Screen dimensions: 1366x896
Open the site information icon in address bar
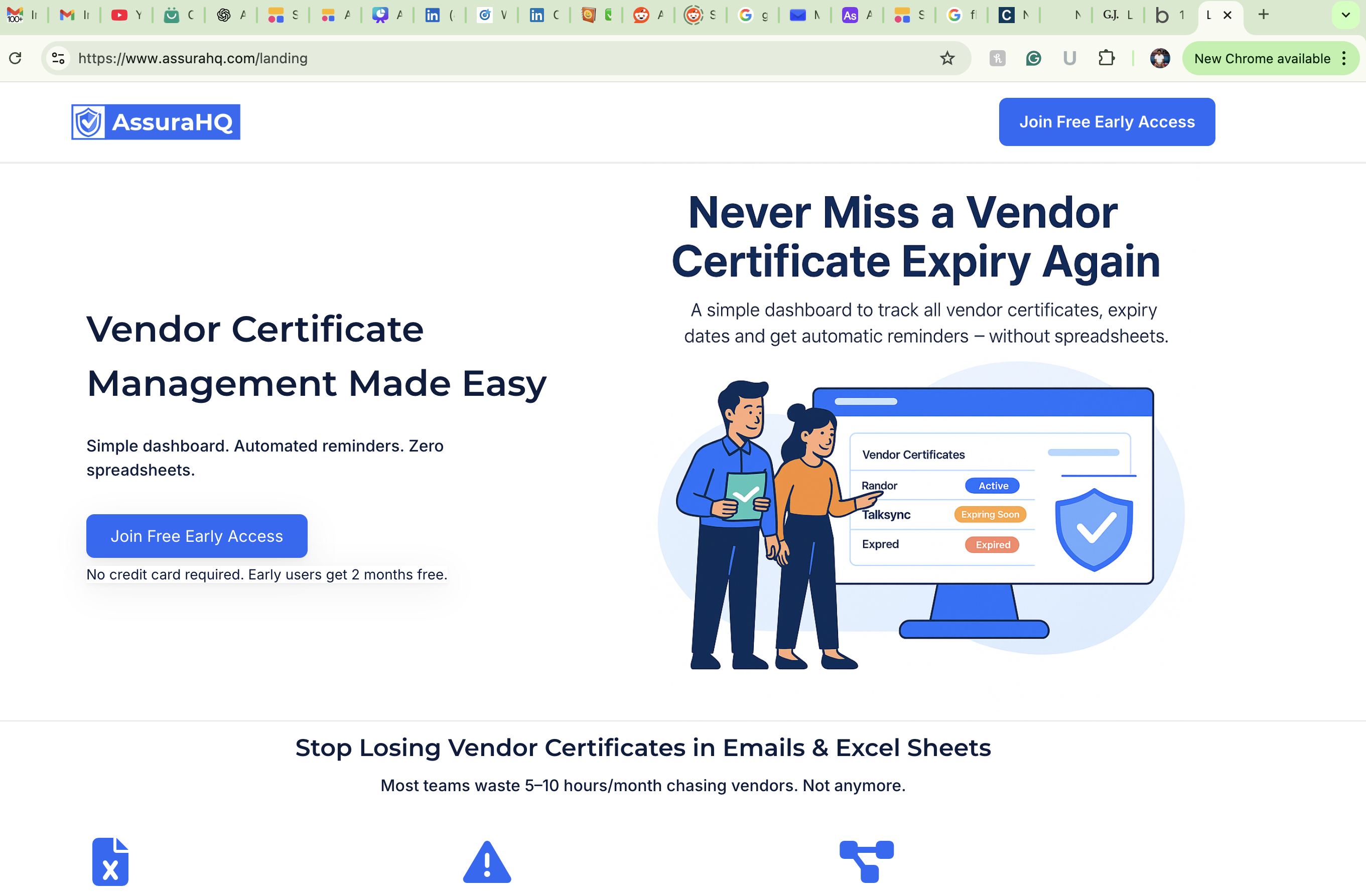click(x=57, y=58)
